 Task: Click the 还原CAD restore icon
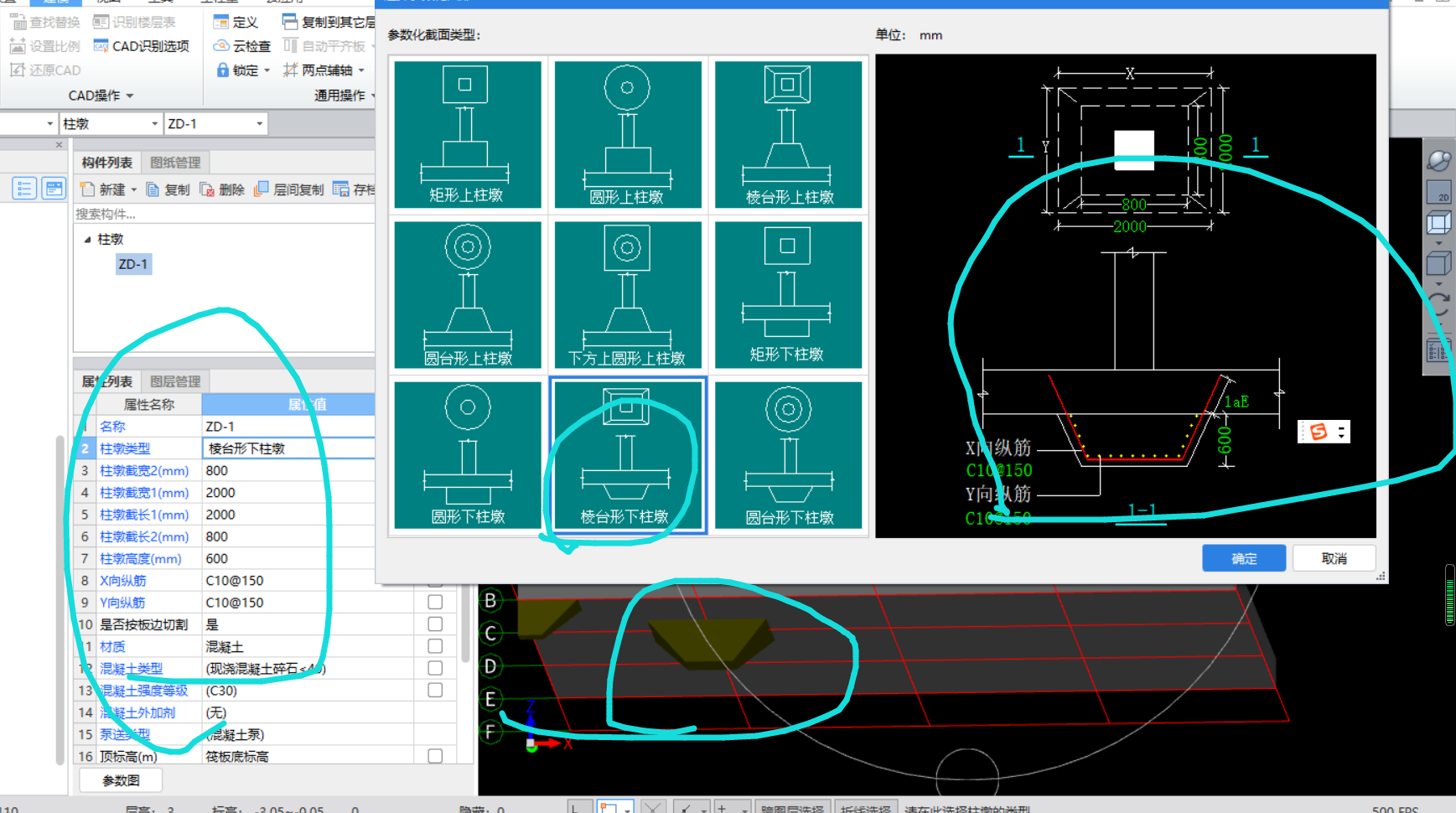click(18, 70)
